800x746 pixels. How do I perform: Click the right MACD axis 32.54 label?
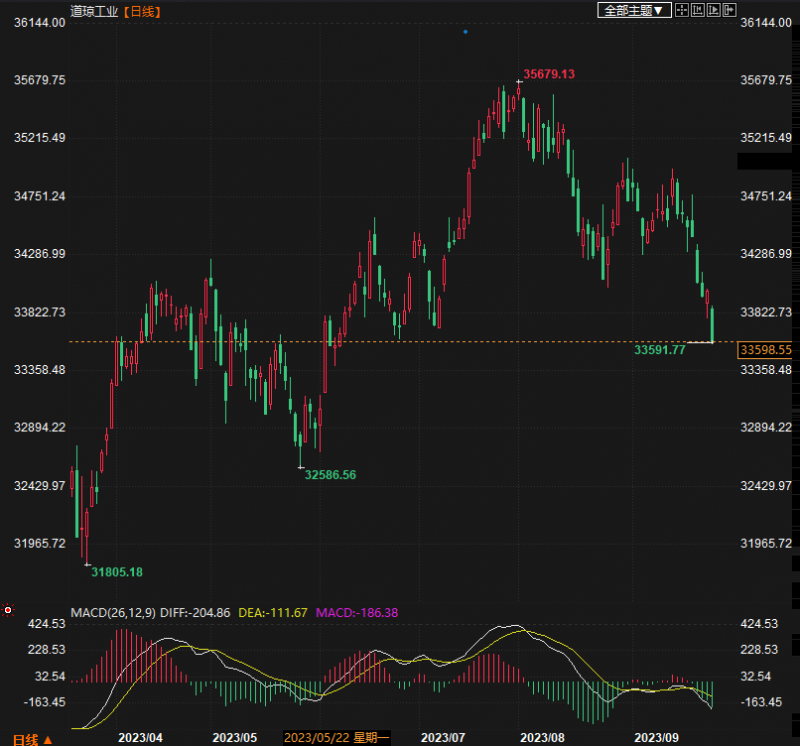[x=755, y=677]
